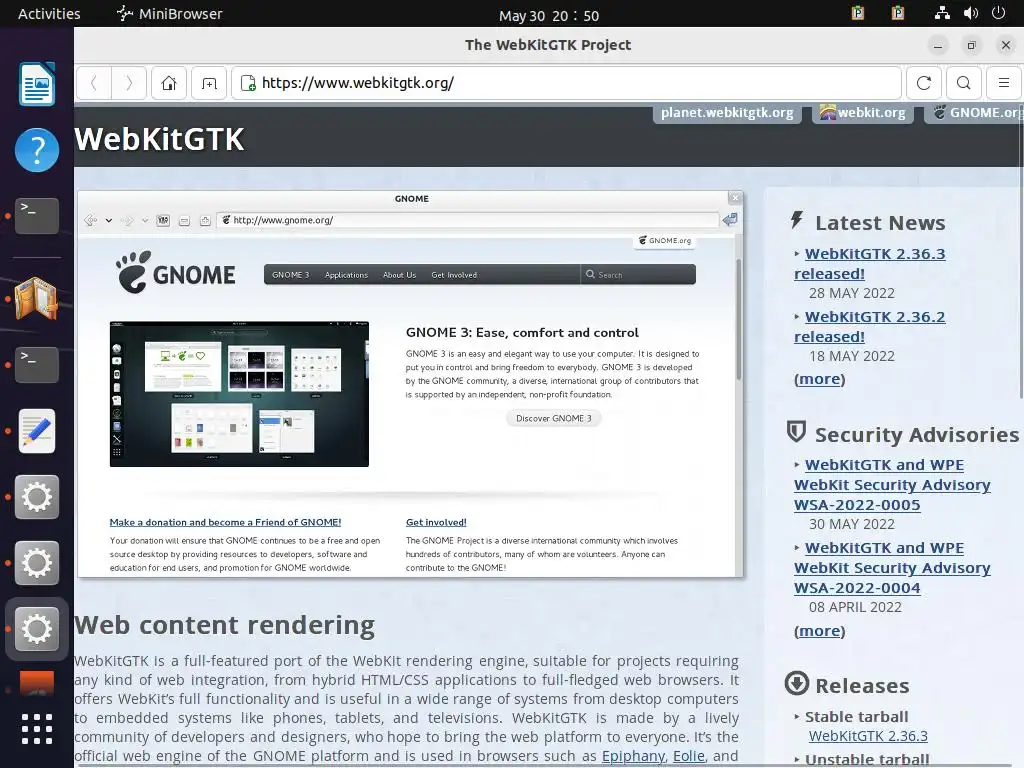Screen dimensions: 1024x768
Task: Open the middle Settings gear in the dock
Action: click(37, 563)
